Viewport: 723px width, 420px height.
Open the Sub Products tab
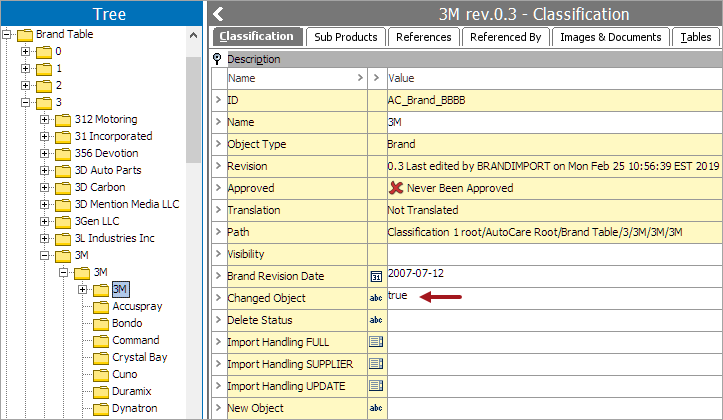point(346,37)
